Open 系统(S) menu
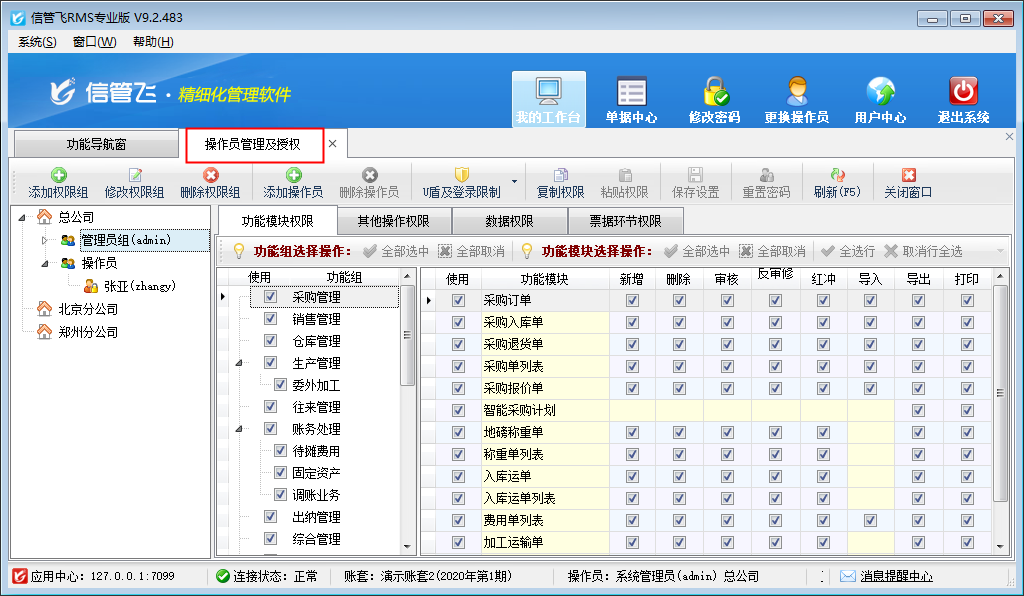1024x596 pixels. [x=37, y=42]
